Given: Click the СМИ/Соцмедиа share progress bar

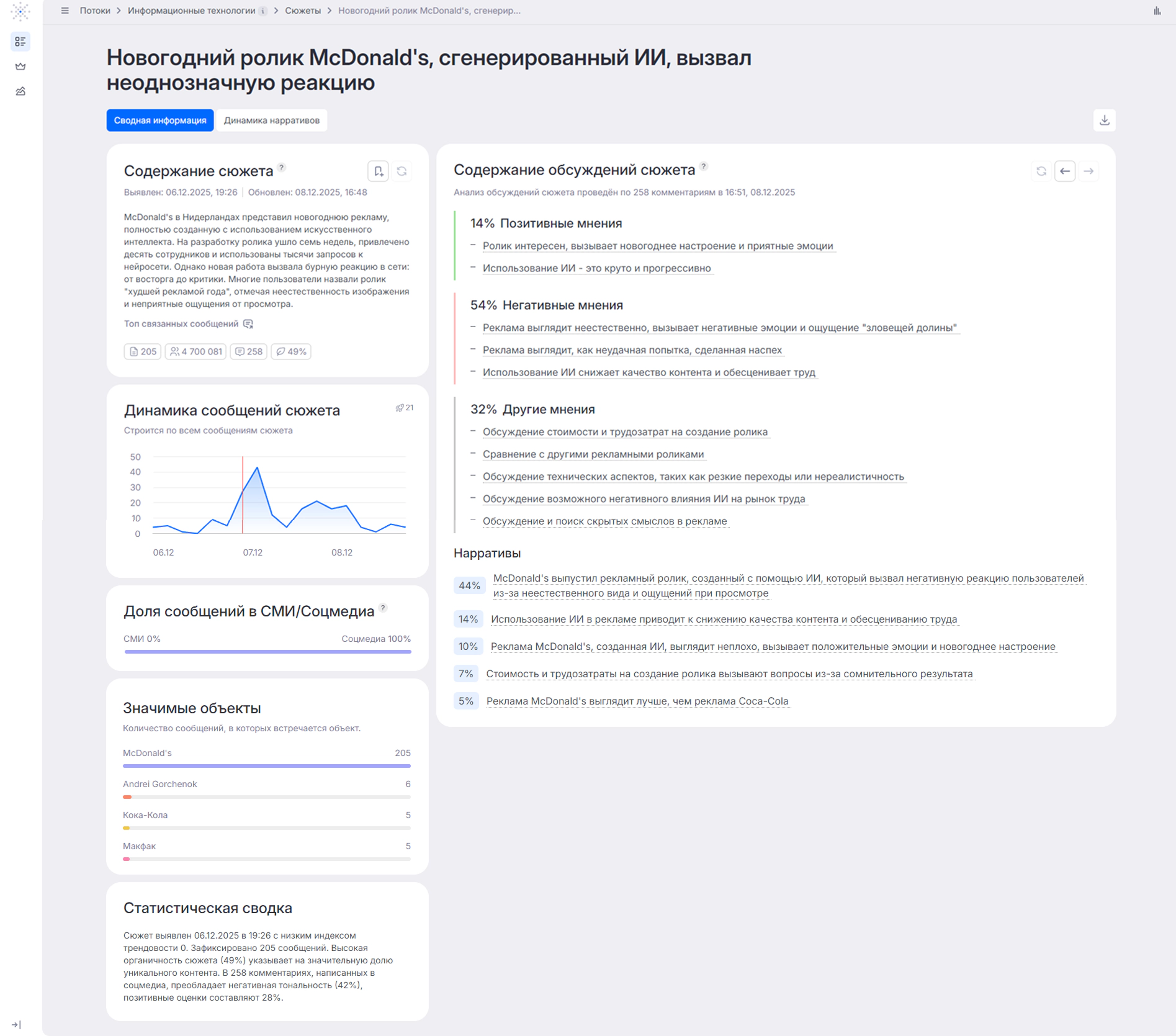Looking at the screenshot, I should click(x=267, y=652).
